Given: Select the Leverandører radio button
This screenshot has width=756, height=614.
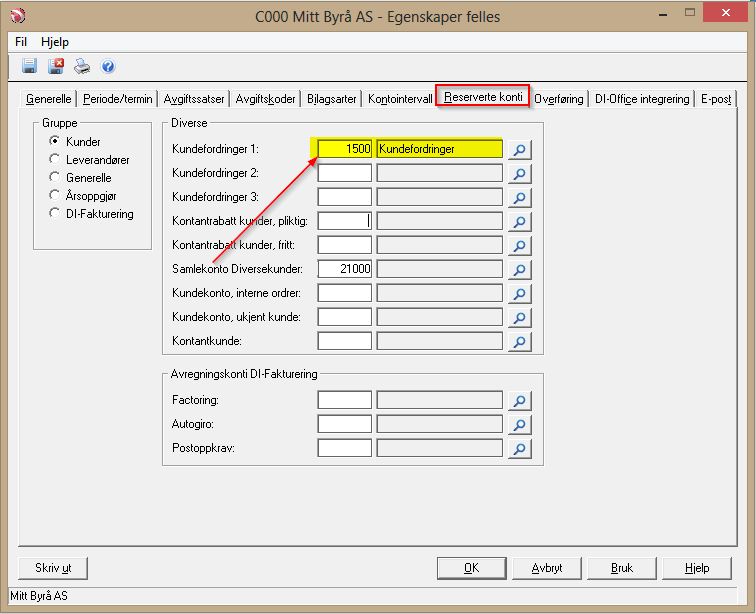Looking at the screenshot, I should point(54,159).
